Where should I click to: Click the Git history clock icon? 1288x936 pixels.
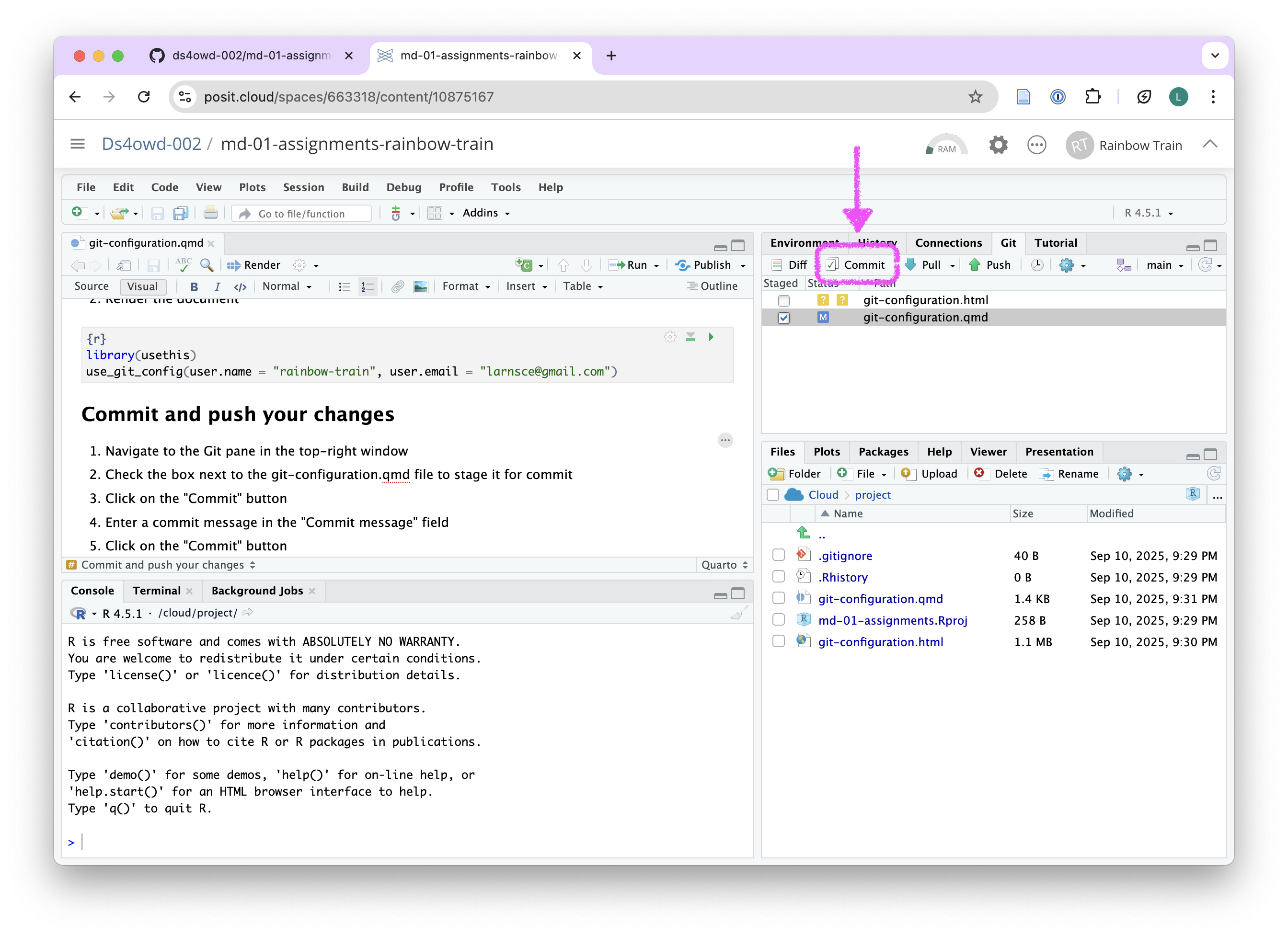(x=1037, y=265)
